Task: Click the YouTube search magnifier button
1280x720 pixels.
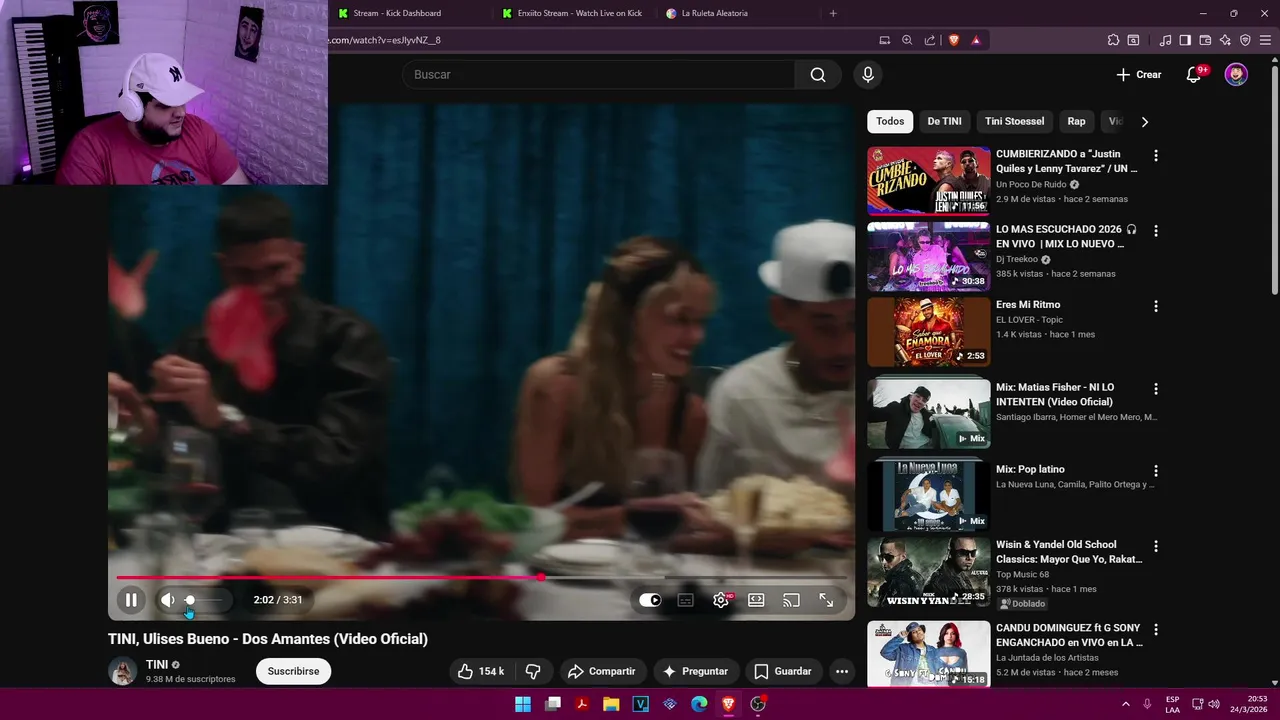Action: (818, 75)
